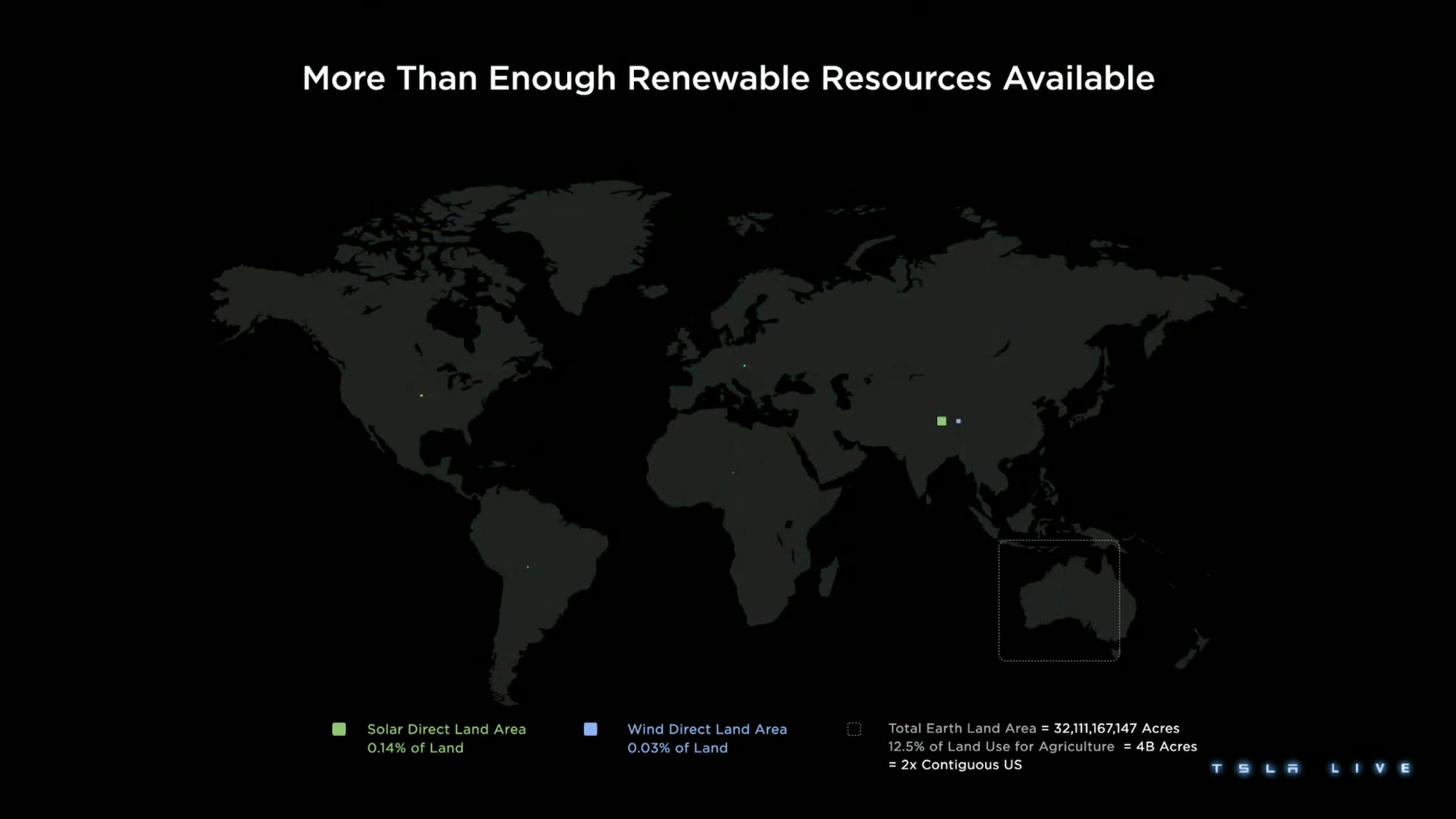Click the '0.03% of Land' text
The height and width of the screenshot is (819, 1456).
677,748
